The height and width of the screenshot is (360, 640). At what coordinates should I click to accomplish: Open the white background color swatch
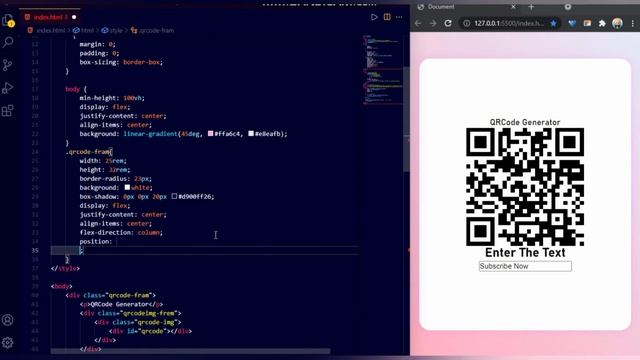coord(127,187)
